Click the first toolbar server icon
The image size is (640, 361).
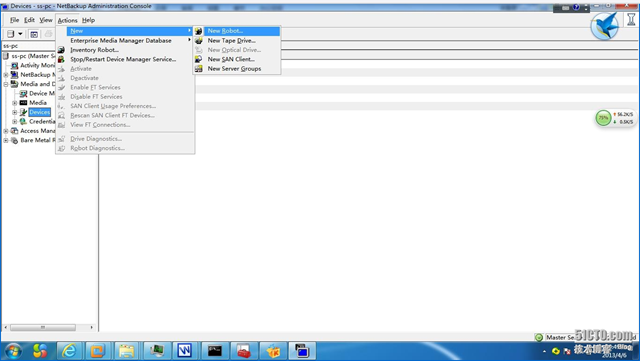(x=11, y=34)
